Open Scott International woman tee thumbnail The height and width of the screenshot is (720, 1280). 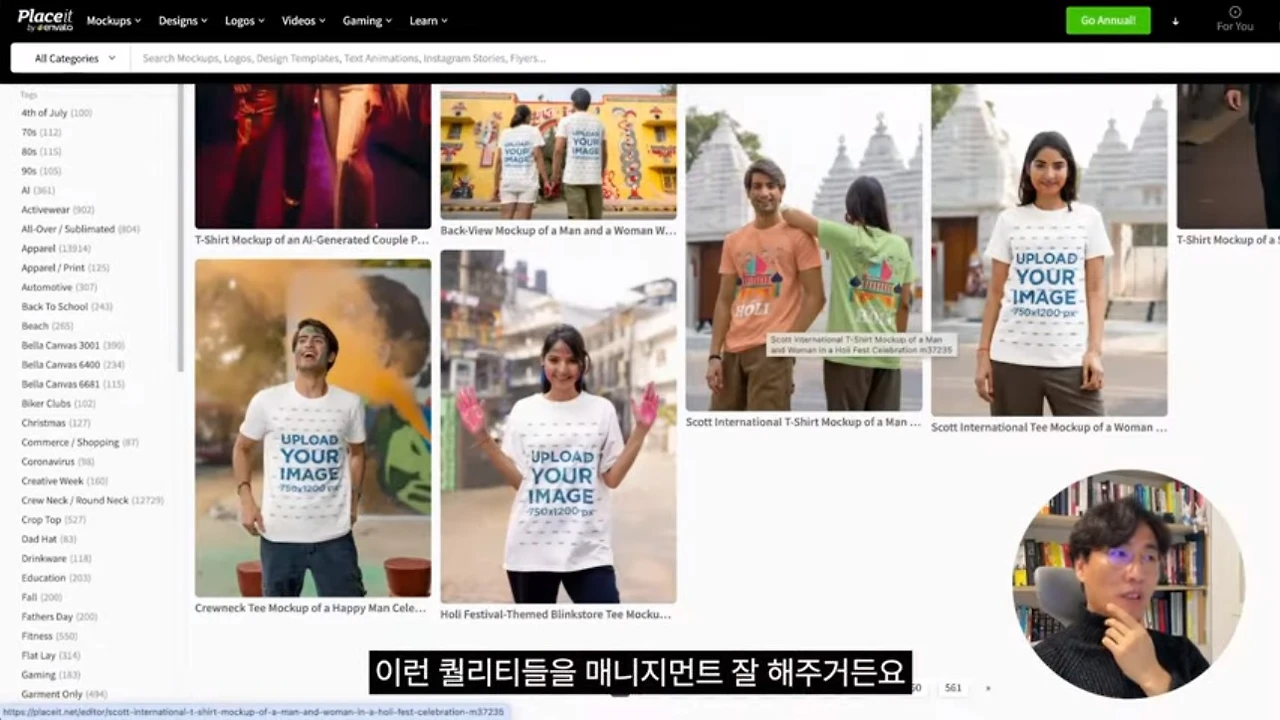pos(1049,250)
